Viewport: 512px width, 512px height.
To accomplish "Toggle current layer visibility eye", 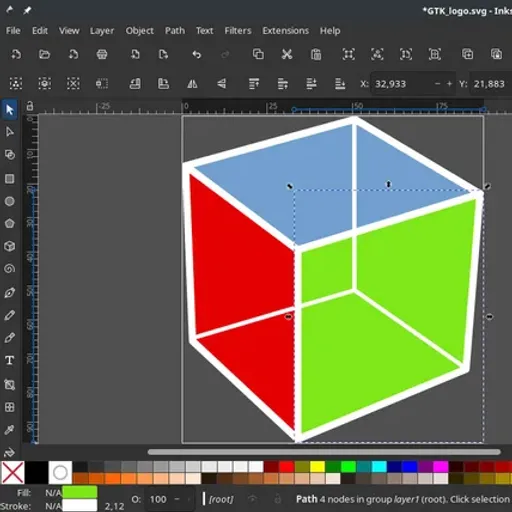I will (x=253, y=499).
